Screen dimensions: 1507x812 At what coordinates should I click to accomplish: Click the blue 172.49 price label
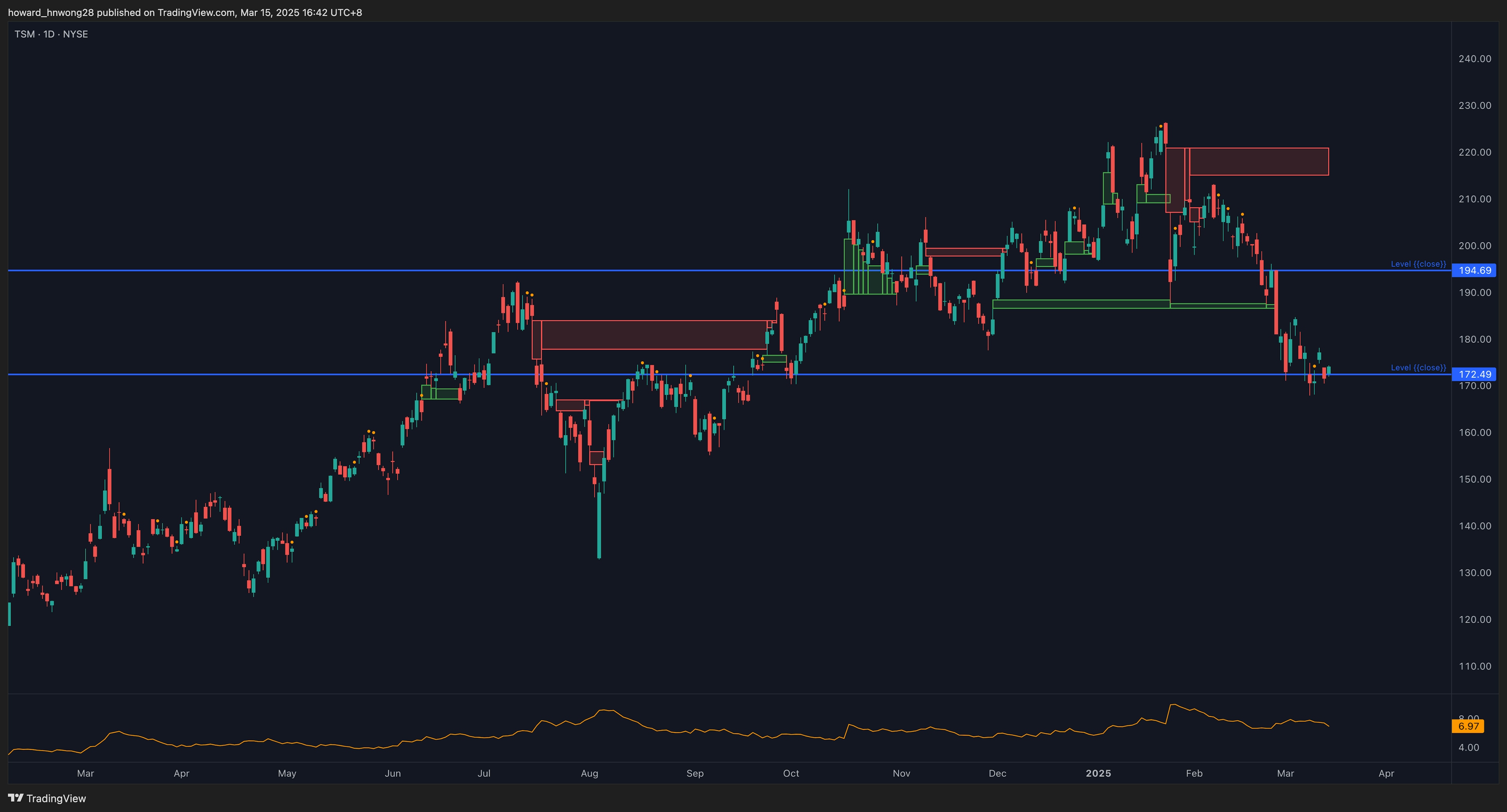(1474, 374)
